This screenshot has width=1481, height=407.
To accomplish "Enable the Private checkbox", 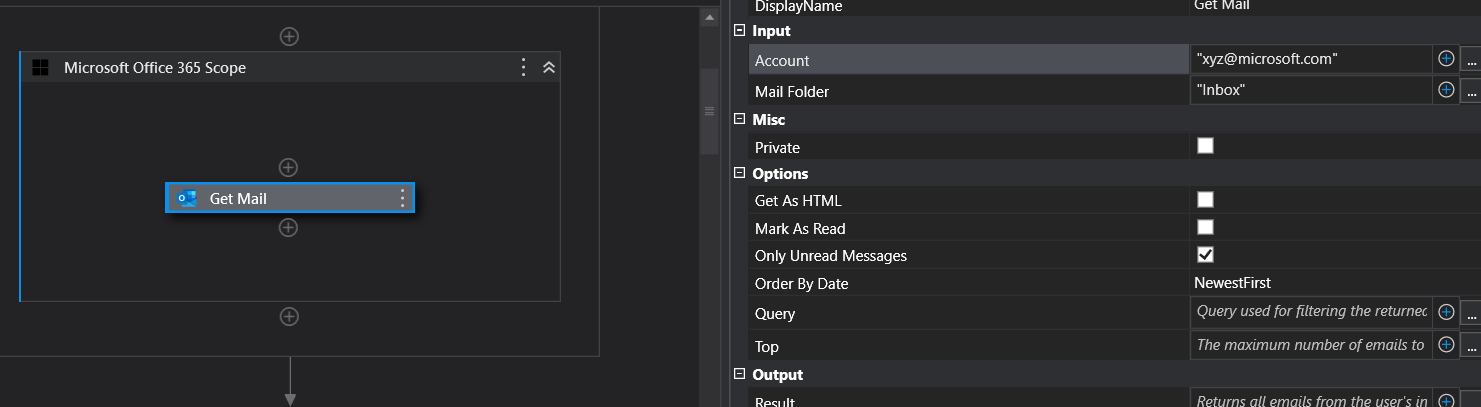I will click(1206, 146).
